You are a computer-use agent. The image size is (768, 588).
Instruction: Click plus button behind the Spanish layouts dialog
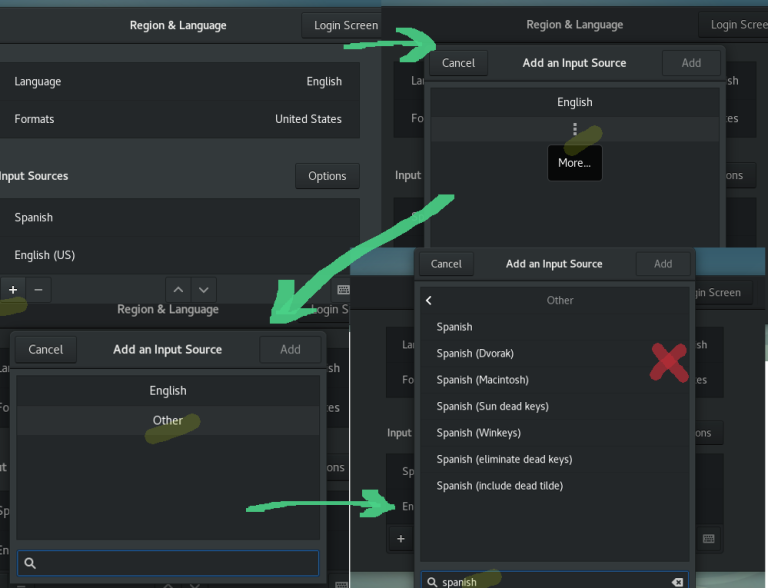point(401,539)
